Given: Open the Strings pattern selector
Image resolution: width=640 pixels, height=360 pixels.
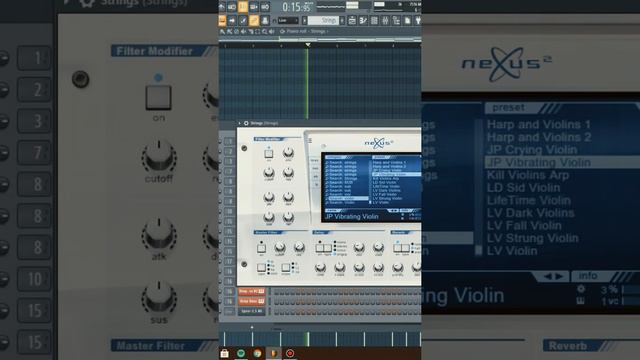Looking at the screenshot, I should (x=323, y=20).
